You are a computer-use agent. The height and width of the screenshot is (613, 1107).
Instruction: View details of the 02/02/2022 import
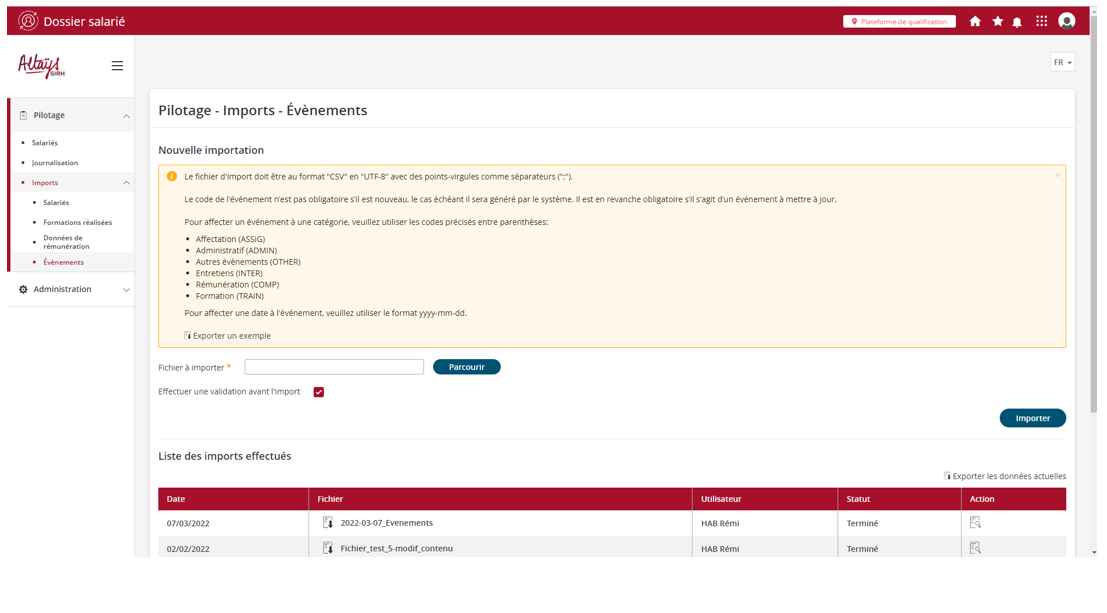pos(975,548)
